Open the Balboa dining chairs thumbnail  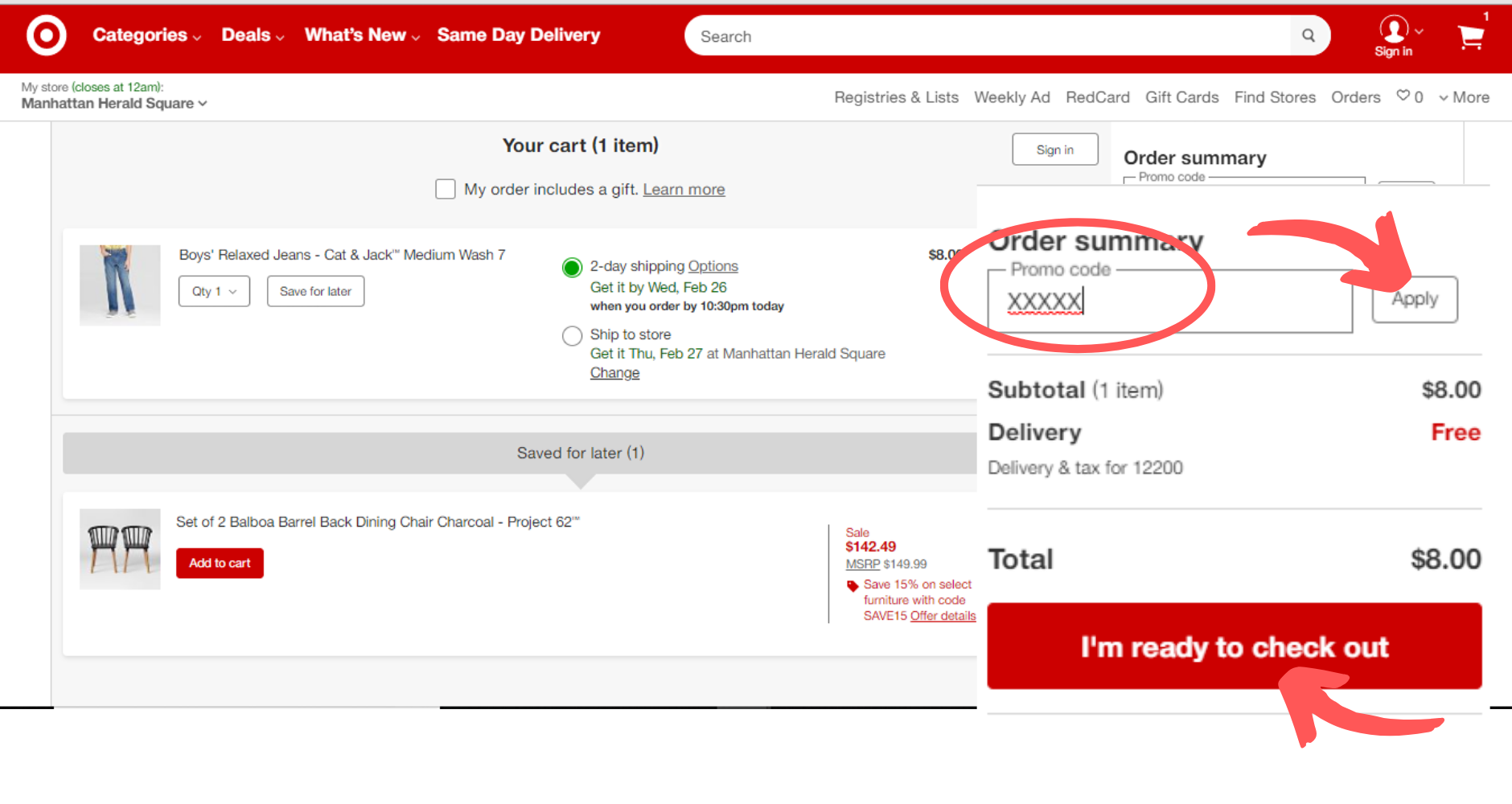[x=120, y=549]
